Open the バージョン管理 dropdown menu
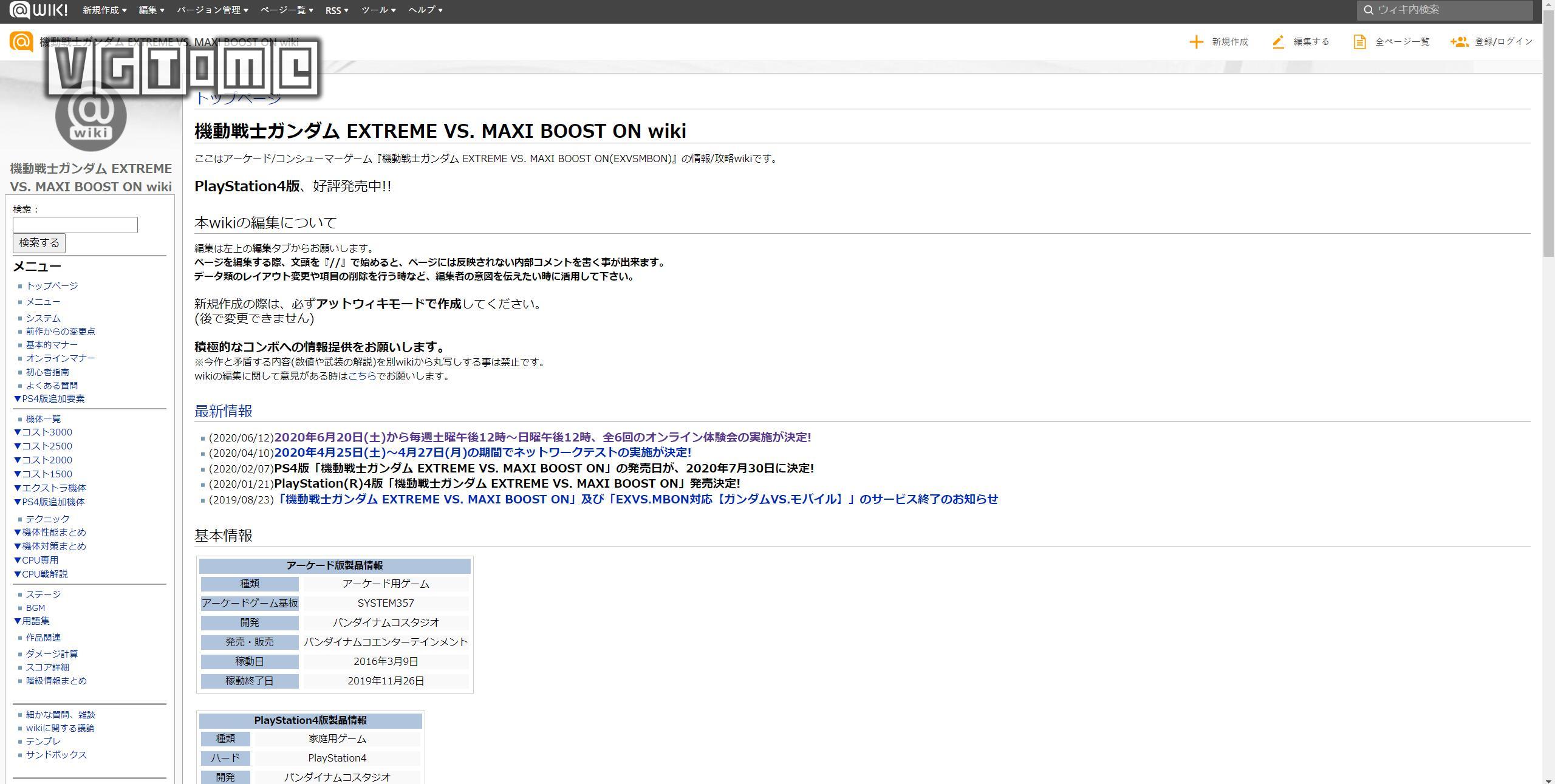The image size is (1555, 784). point(212,10)
